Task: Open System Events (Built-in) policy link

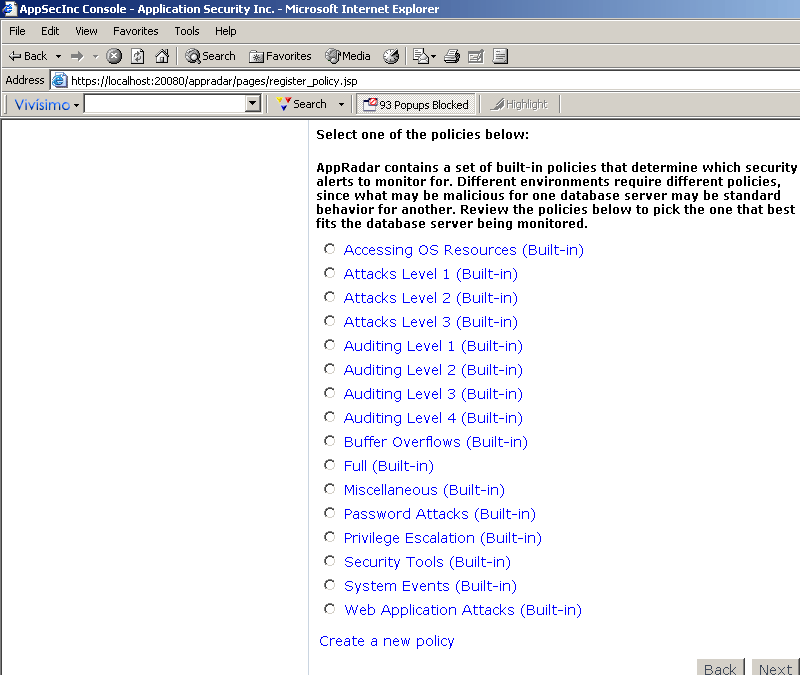Action: click(430, 586)
